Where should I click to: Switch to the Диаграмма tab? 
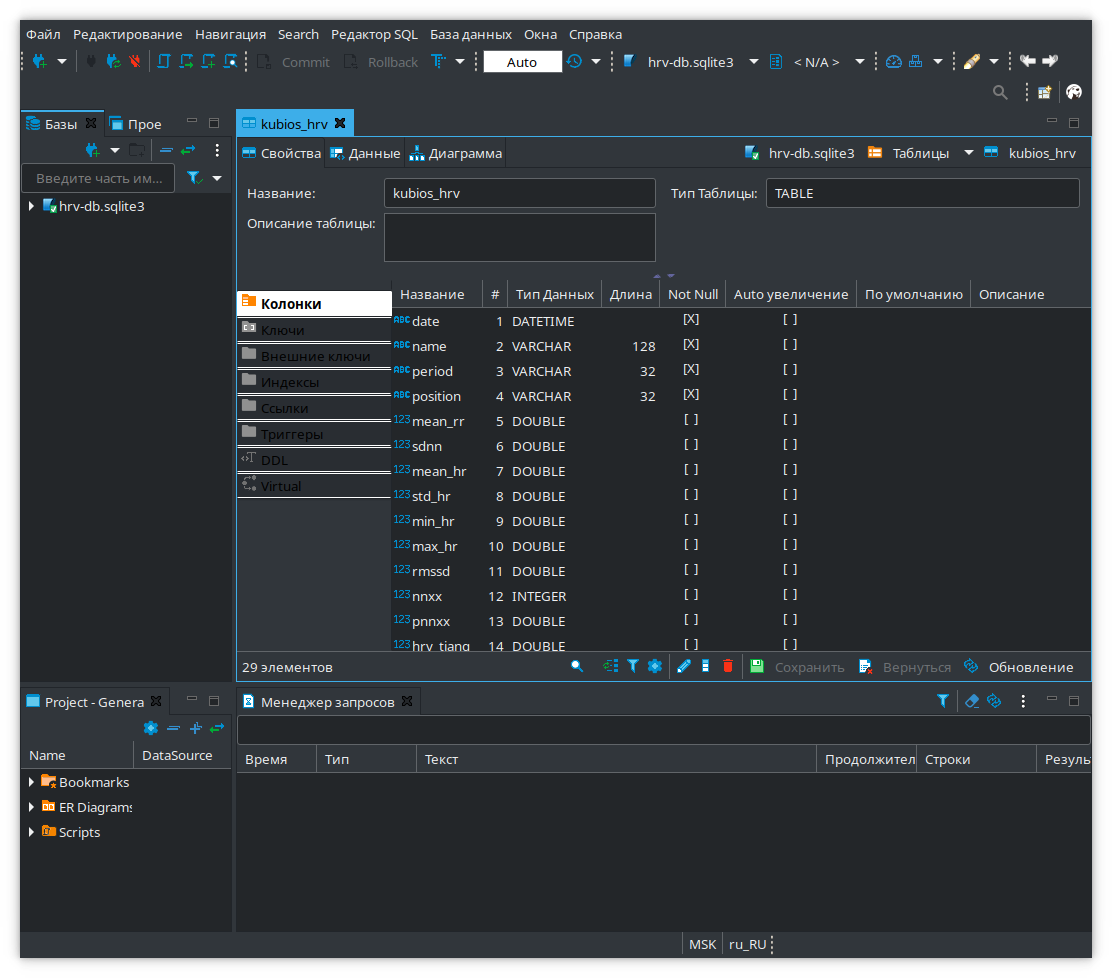point(456,153)
